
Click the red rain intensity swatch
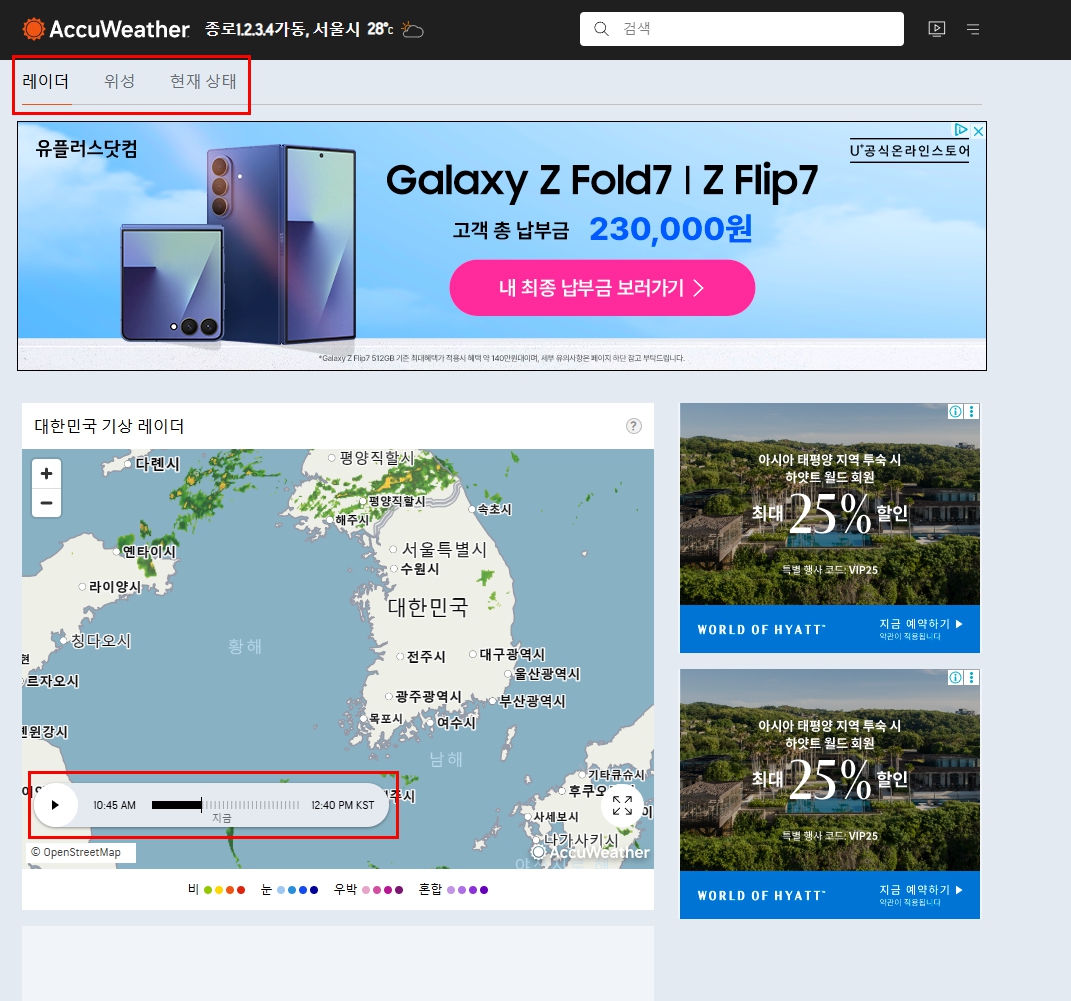[241, 890]
